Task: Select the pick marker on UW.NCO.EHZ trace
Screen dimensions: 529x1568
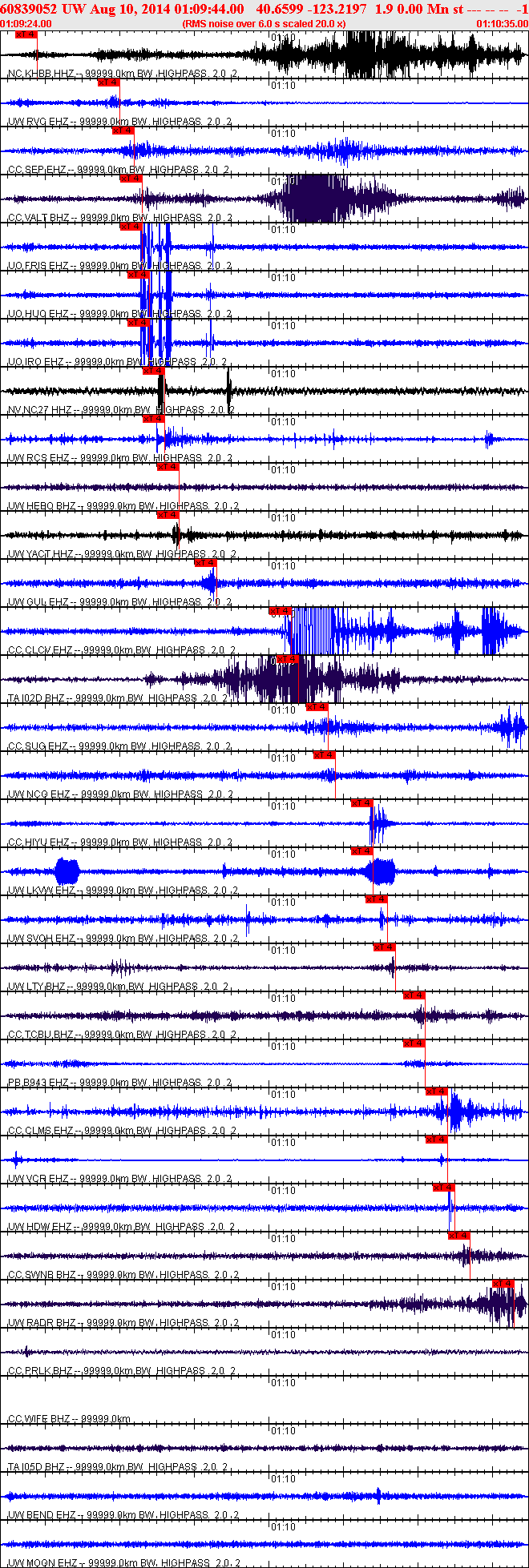Action: point(325,755)
